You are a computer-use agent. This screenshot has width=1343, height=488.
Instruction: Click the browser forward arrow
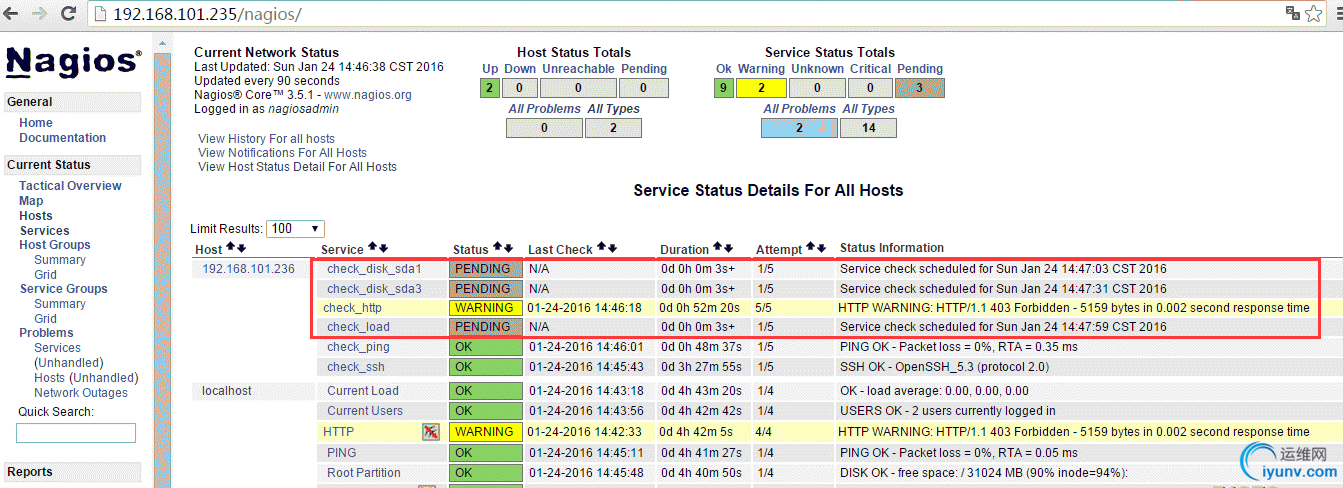click(41, 14)
